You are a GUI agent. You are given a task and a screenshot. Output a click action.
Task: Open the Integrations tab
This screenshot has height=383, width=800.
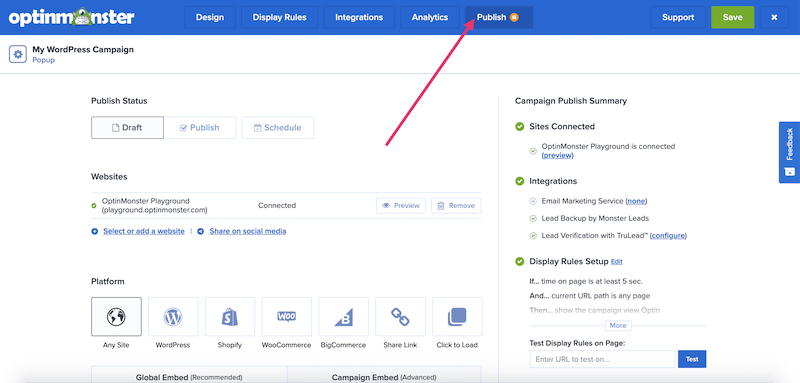point(359,17)
